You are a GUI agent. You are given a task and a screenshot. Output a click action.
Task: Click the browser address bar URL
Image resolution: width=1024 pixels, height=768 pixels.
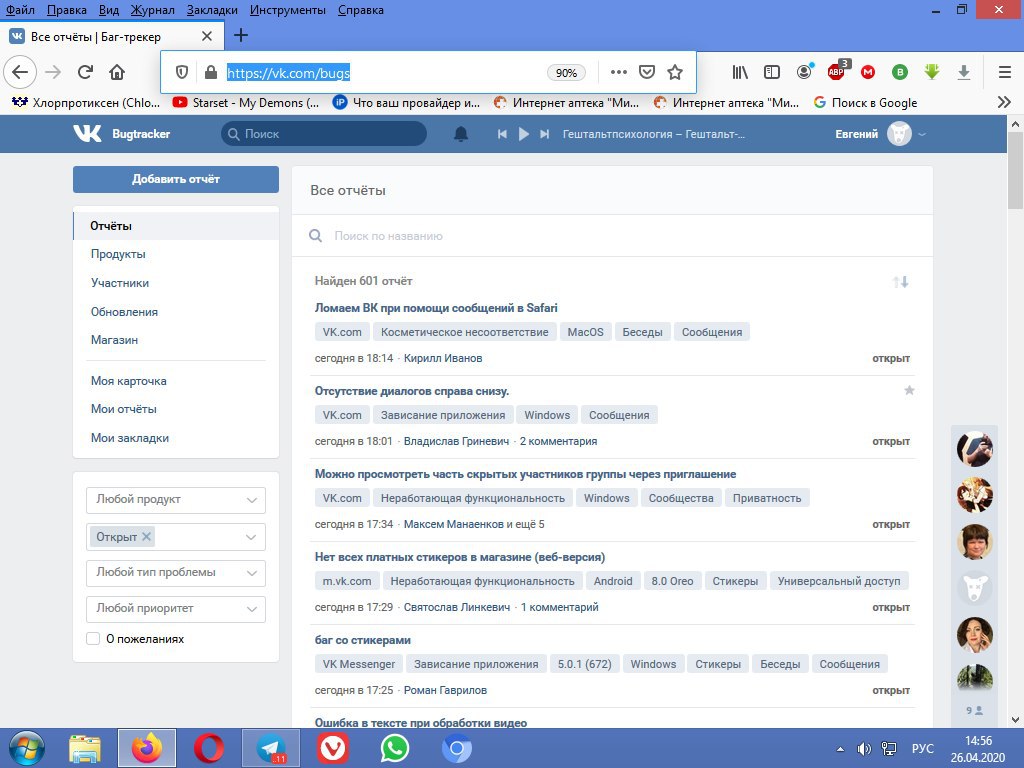[x=288, y=73]
